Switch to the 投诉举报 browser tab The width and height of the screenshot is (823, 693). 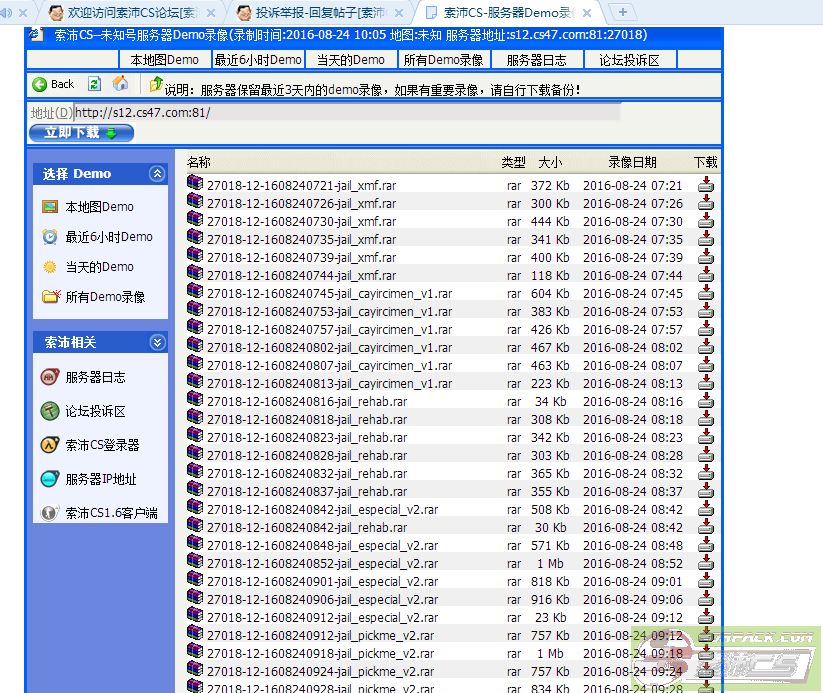point(310,13)
